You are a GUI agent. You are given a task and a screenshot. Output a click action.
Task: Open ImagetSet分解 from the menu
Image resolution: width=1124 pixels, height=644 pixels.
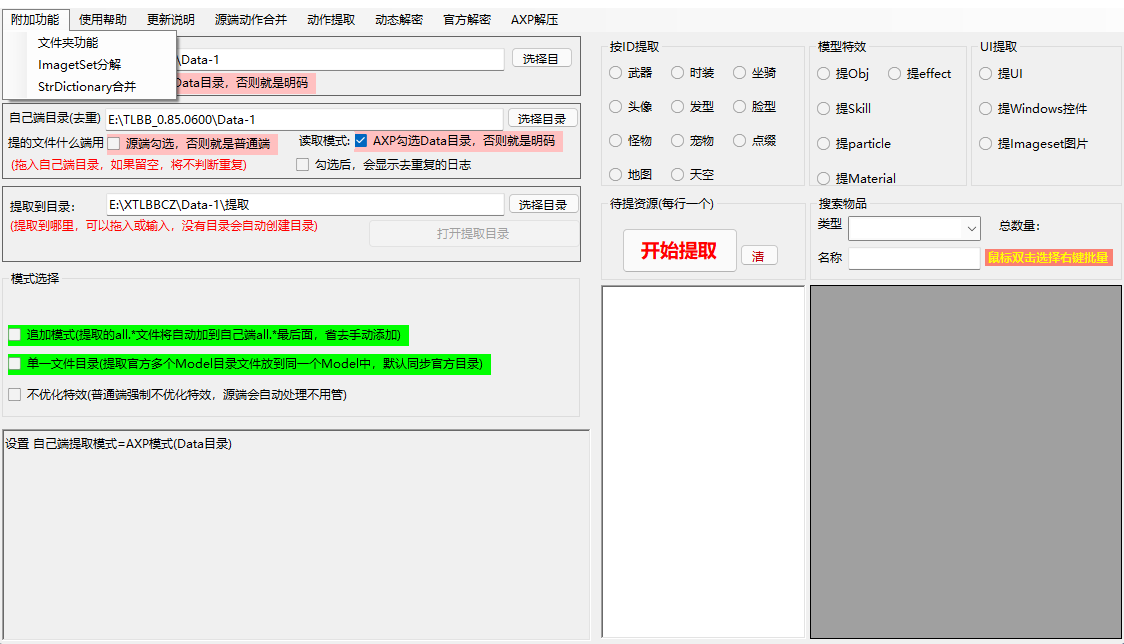[x=79, y=65]
